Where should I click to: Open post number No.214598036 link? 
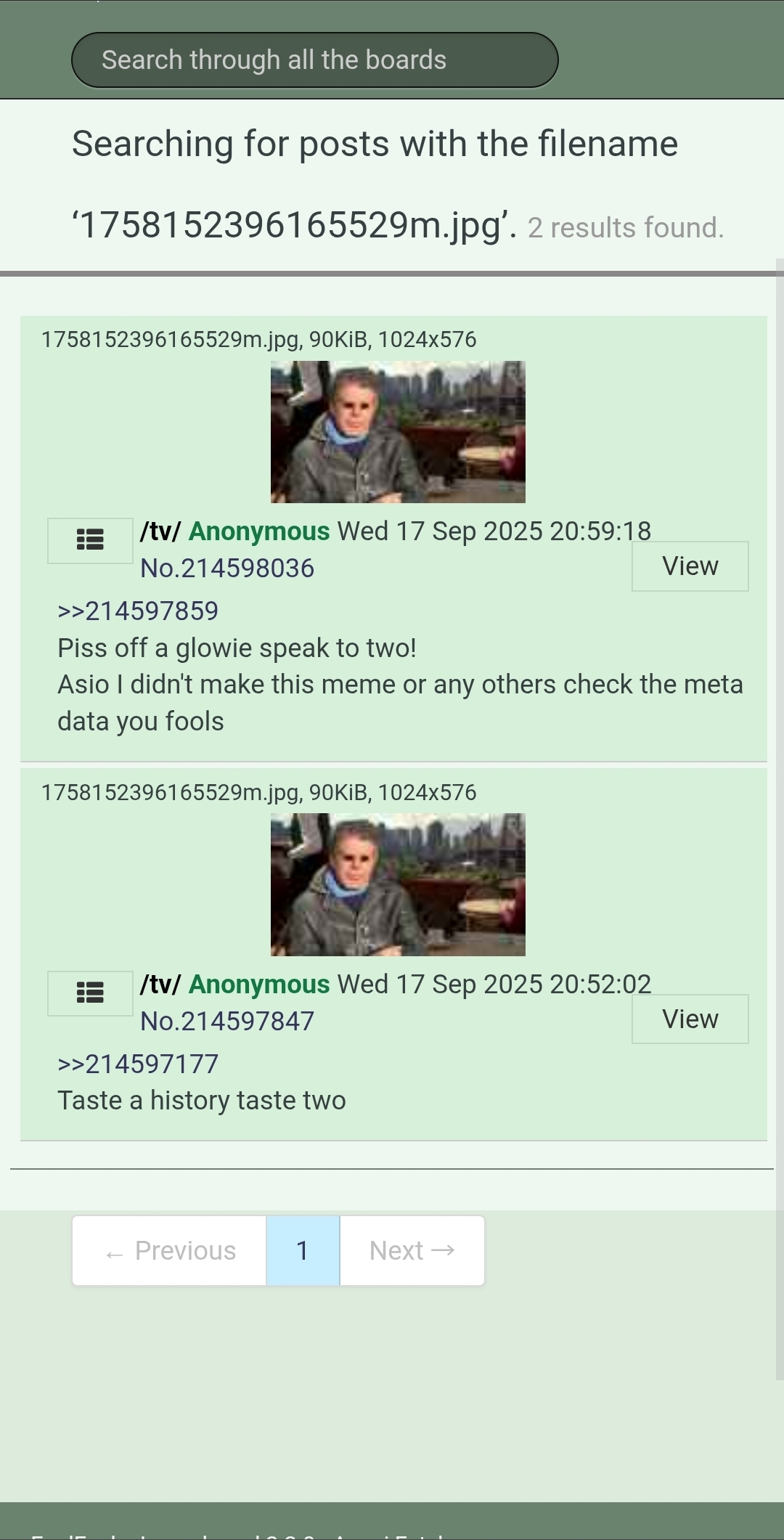(x=227, y=569)
